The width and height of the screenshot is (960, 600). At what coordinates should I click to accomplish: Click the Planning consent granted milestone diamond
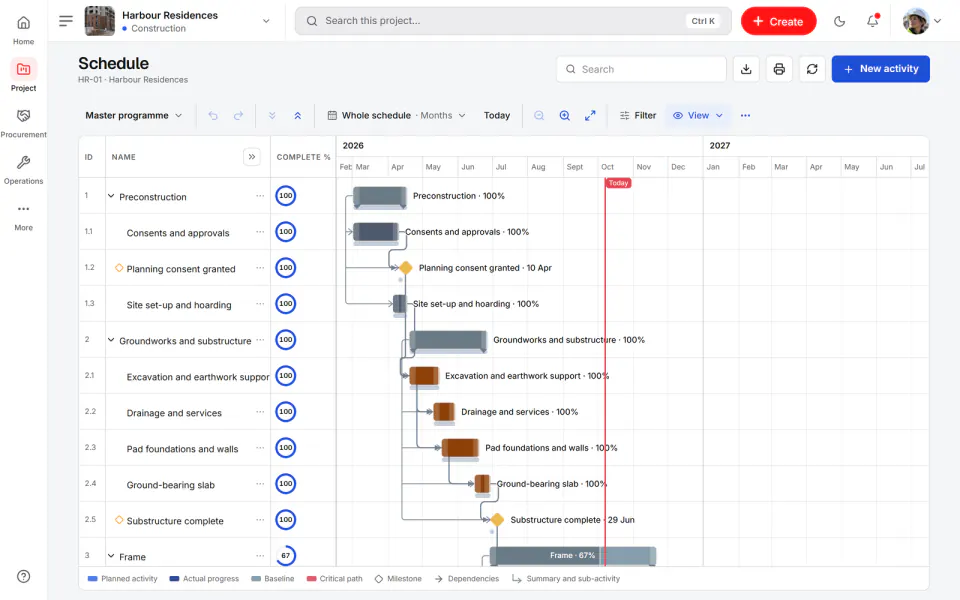point(405,268)
